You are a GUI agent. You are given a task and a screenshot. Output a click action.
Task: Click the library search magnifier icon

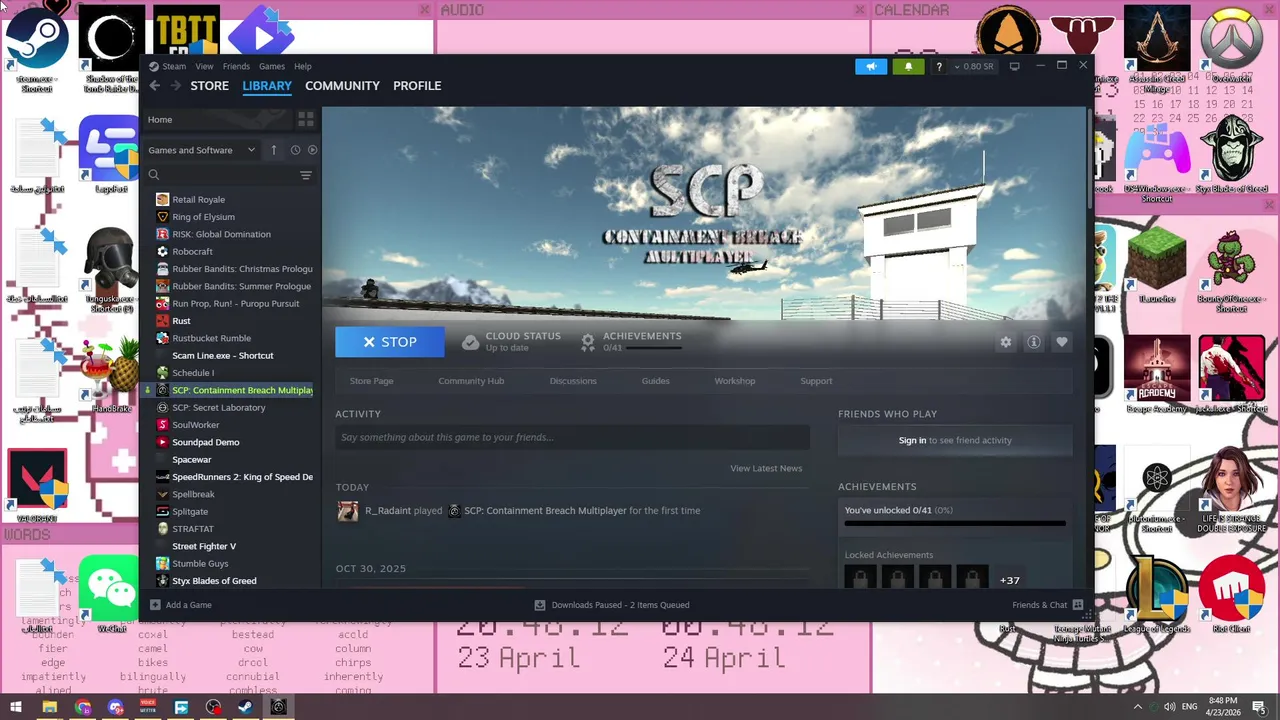point(154,175)
